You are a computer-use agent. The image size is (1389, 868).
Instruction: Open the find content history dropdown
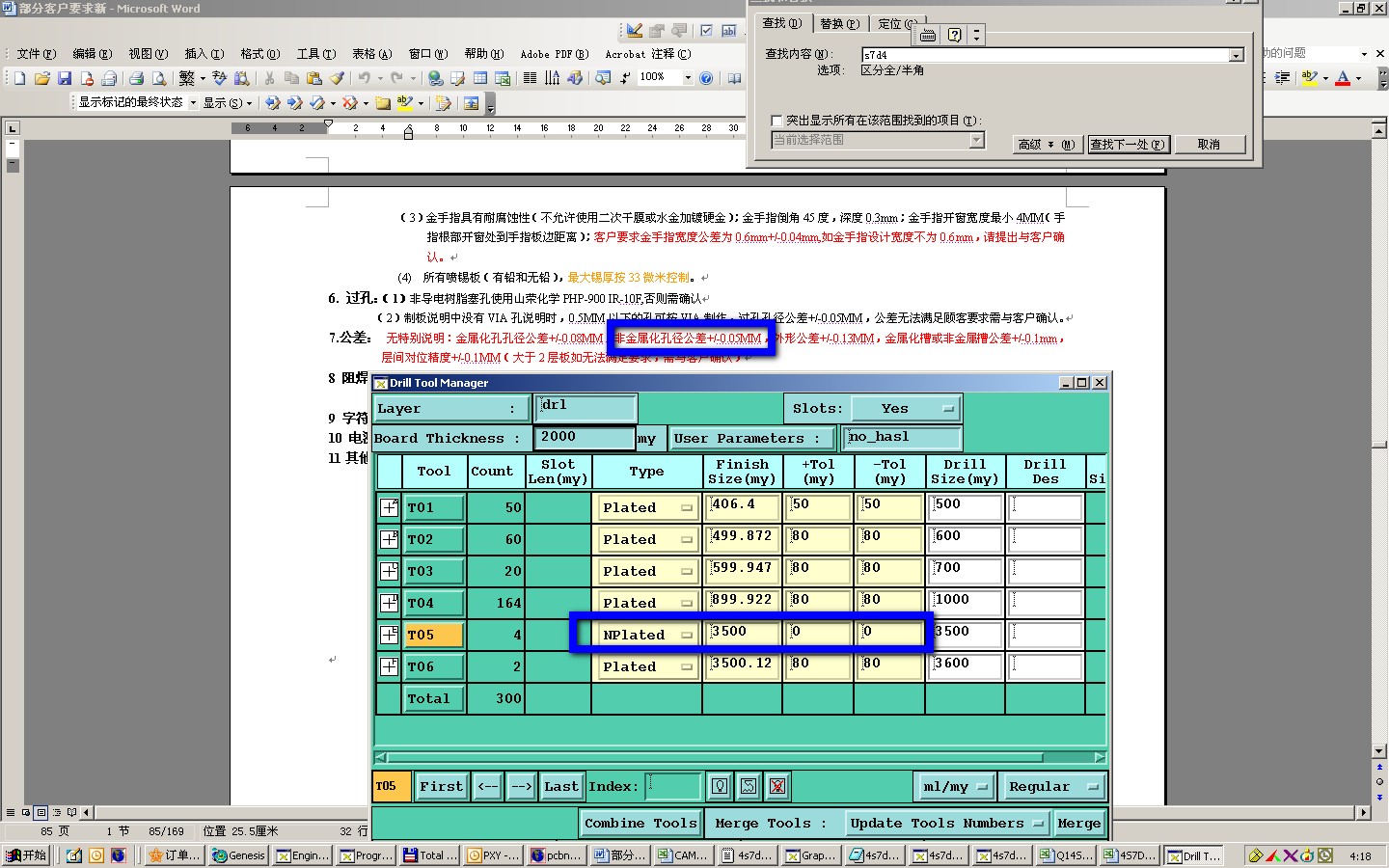[x=1236, y=56]
